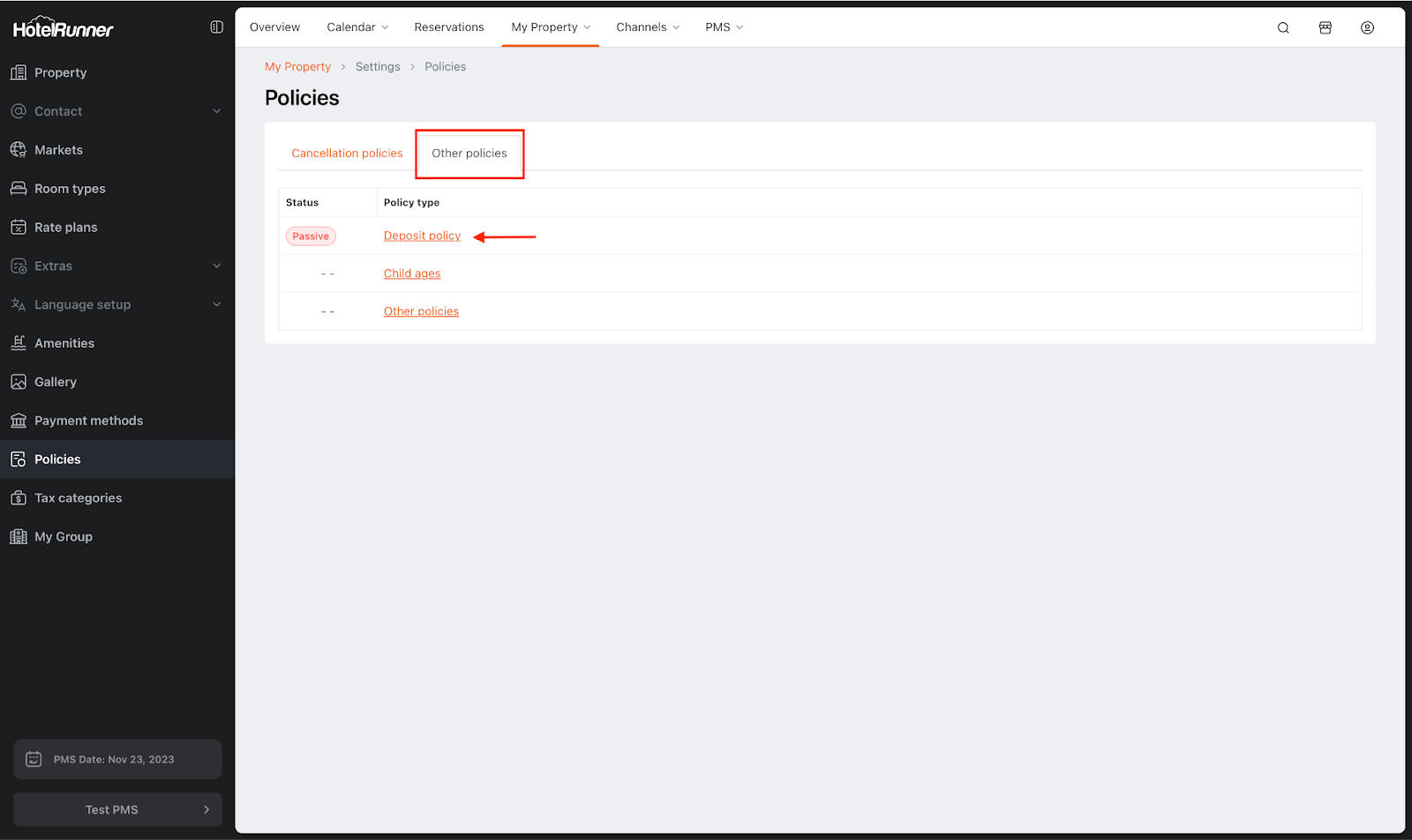
Task: Switch to the Cancellation policies tab
Action: click(347, 154)
